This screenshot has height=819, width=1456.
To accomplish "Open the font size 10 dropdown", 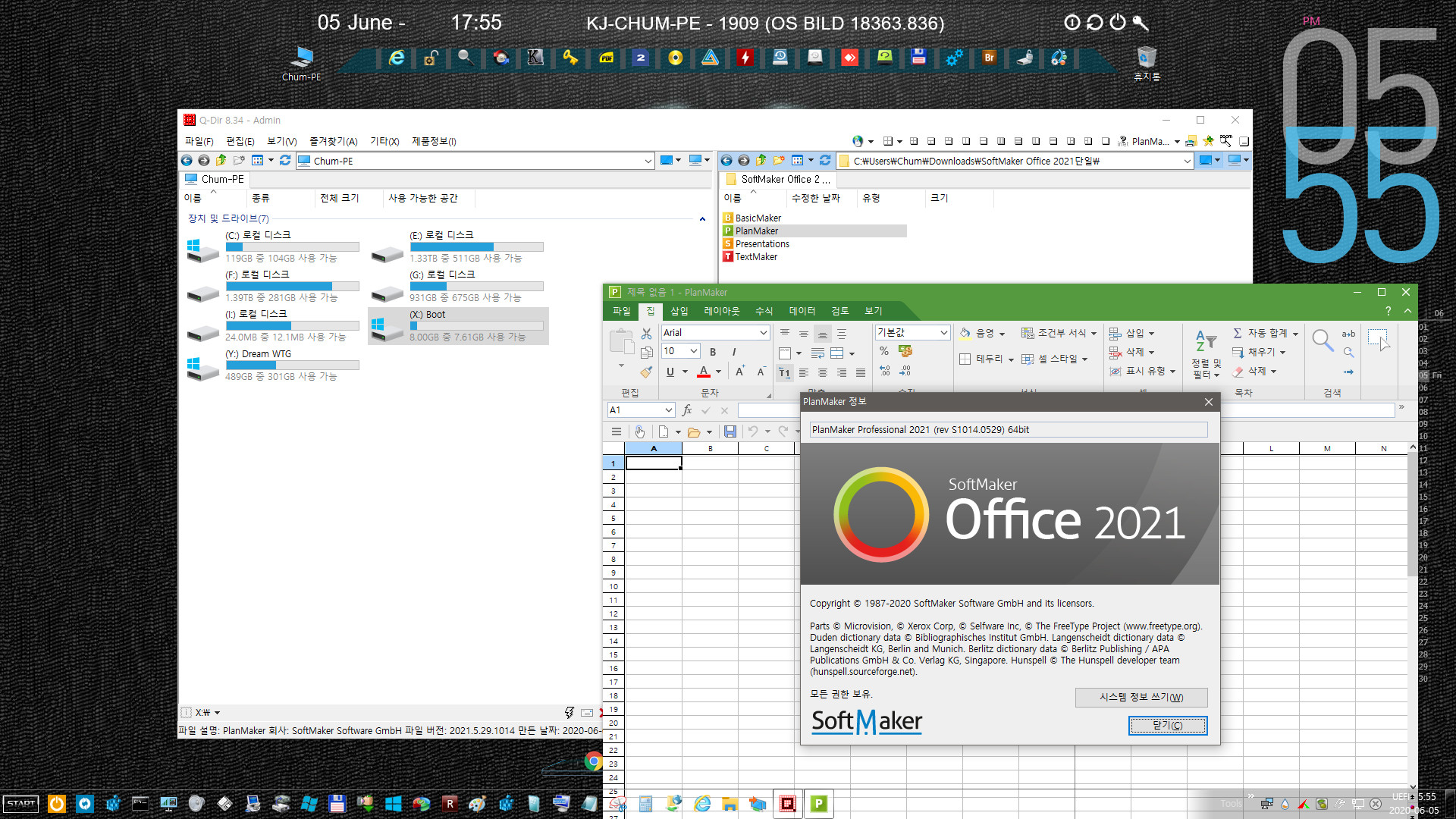I will click(693, 351).
